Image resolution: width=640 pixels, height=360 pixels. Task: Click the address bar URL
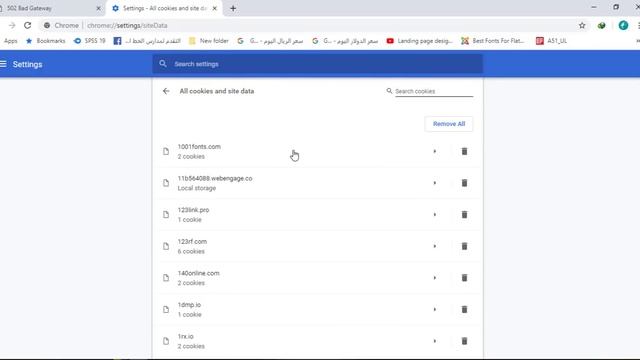[127, 25]
